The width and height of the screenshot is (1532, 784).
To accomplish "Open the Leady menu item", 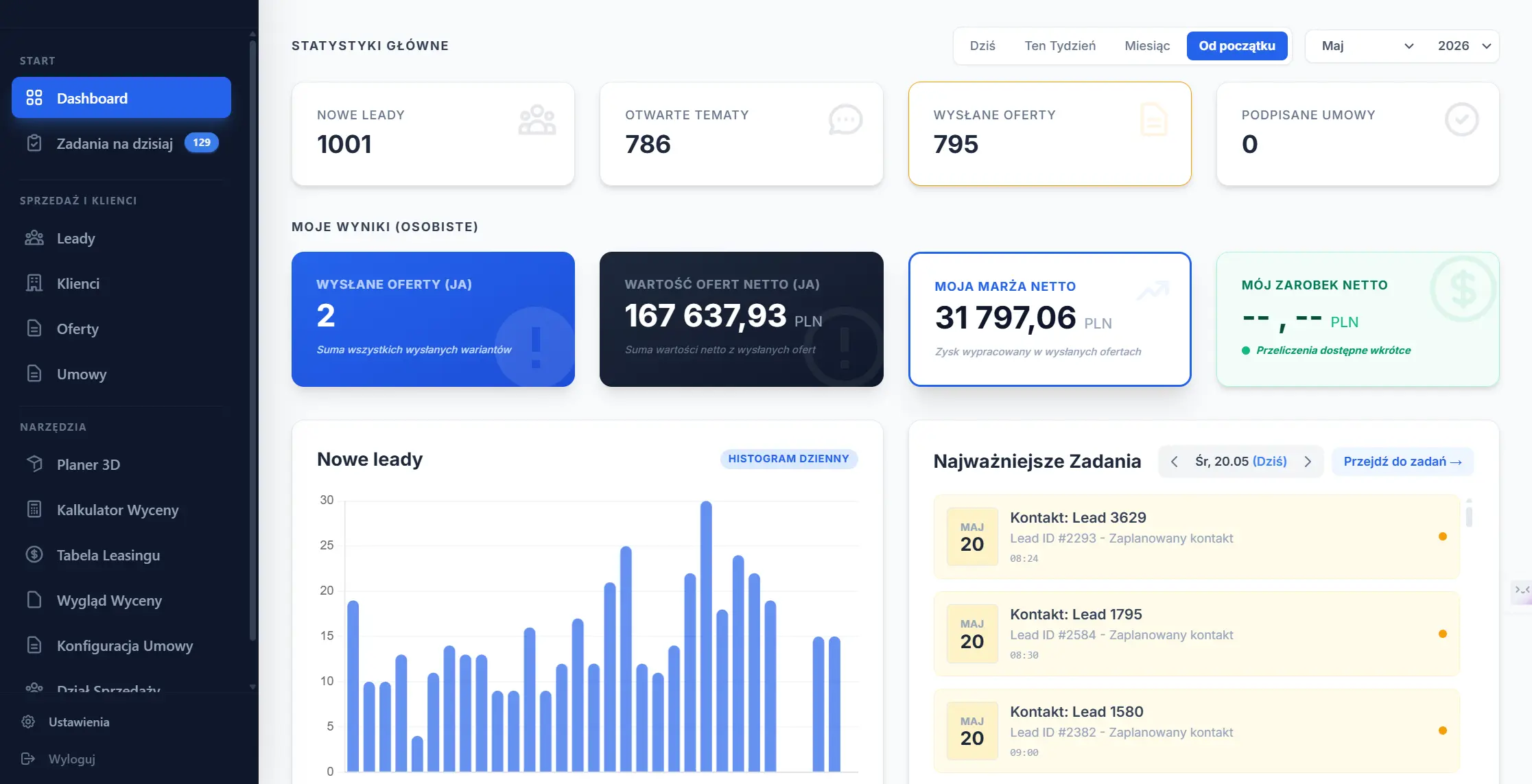I will pyautogui.click(x=121, y=238).
